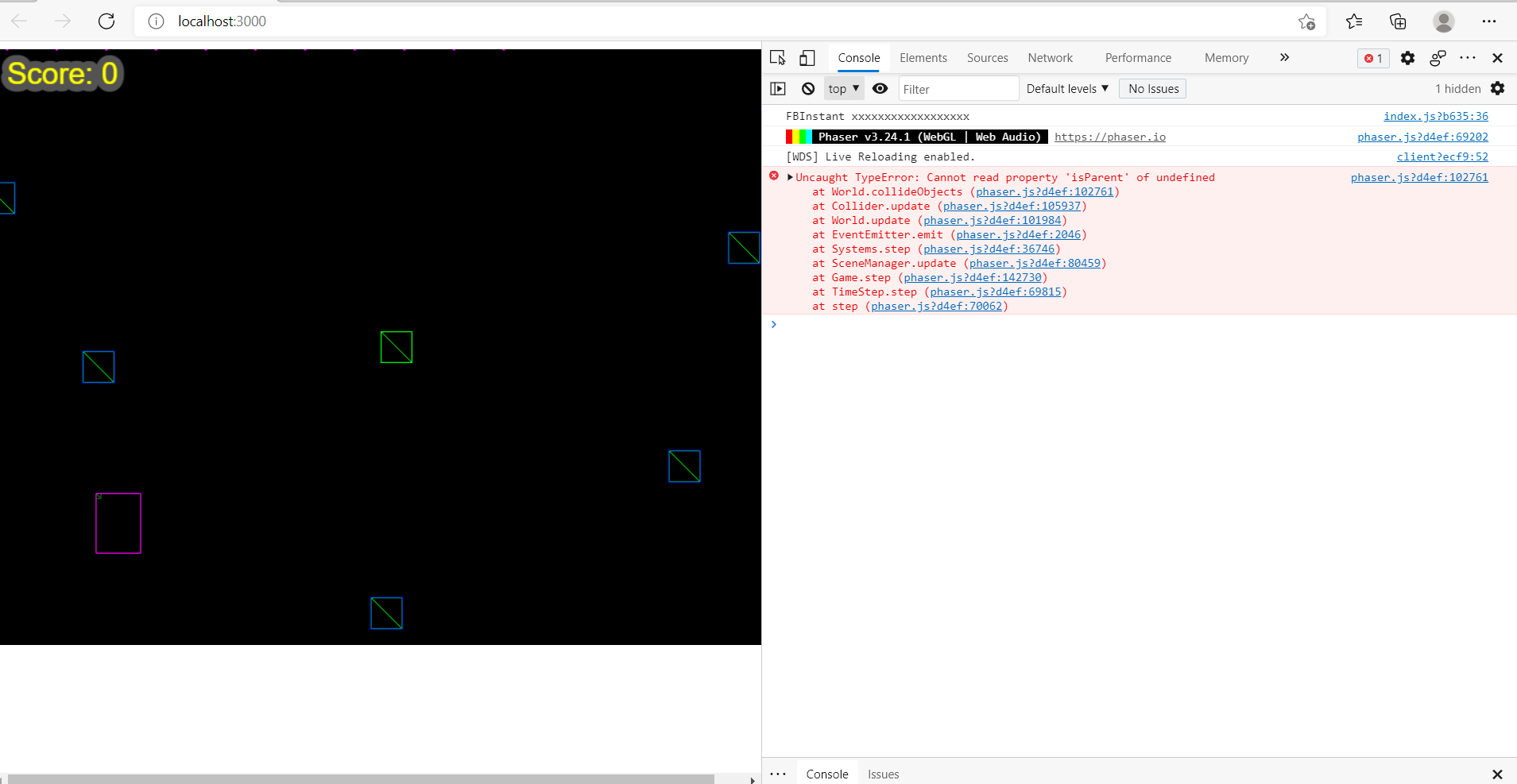Close the DevTools panel
Screen dimensions: 1517x784
1497,58
